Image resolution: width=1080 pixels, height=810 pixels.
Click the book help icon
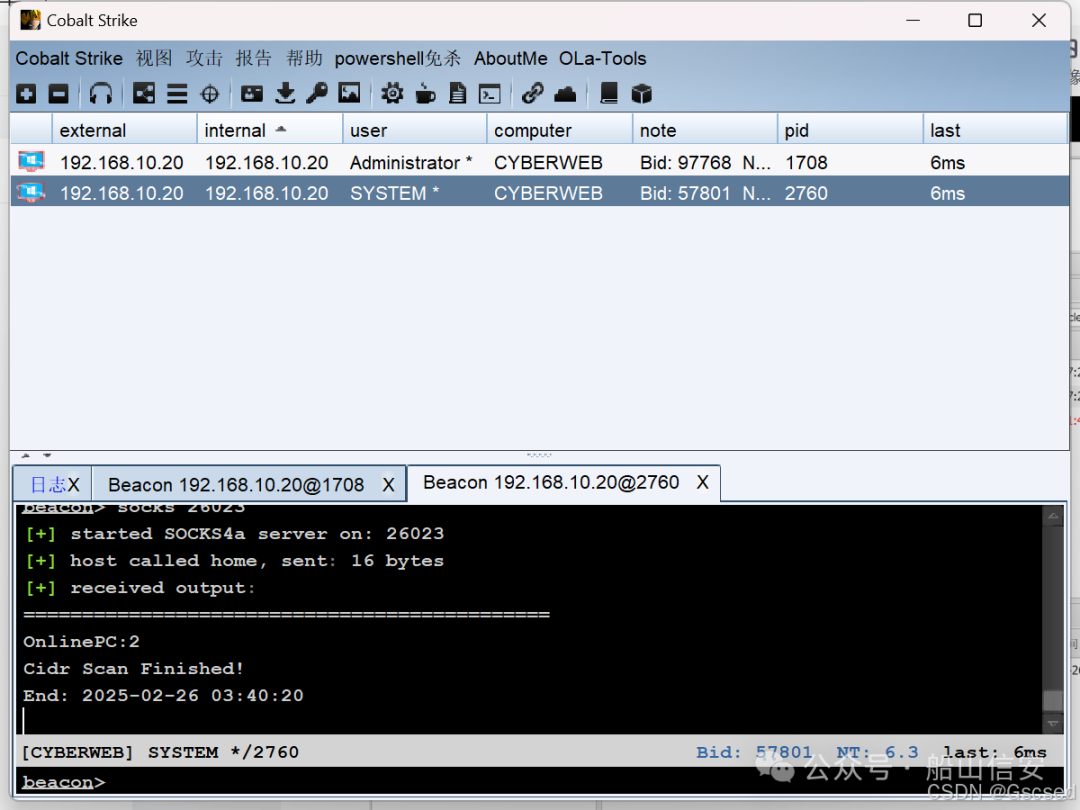[609, 94]
